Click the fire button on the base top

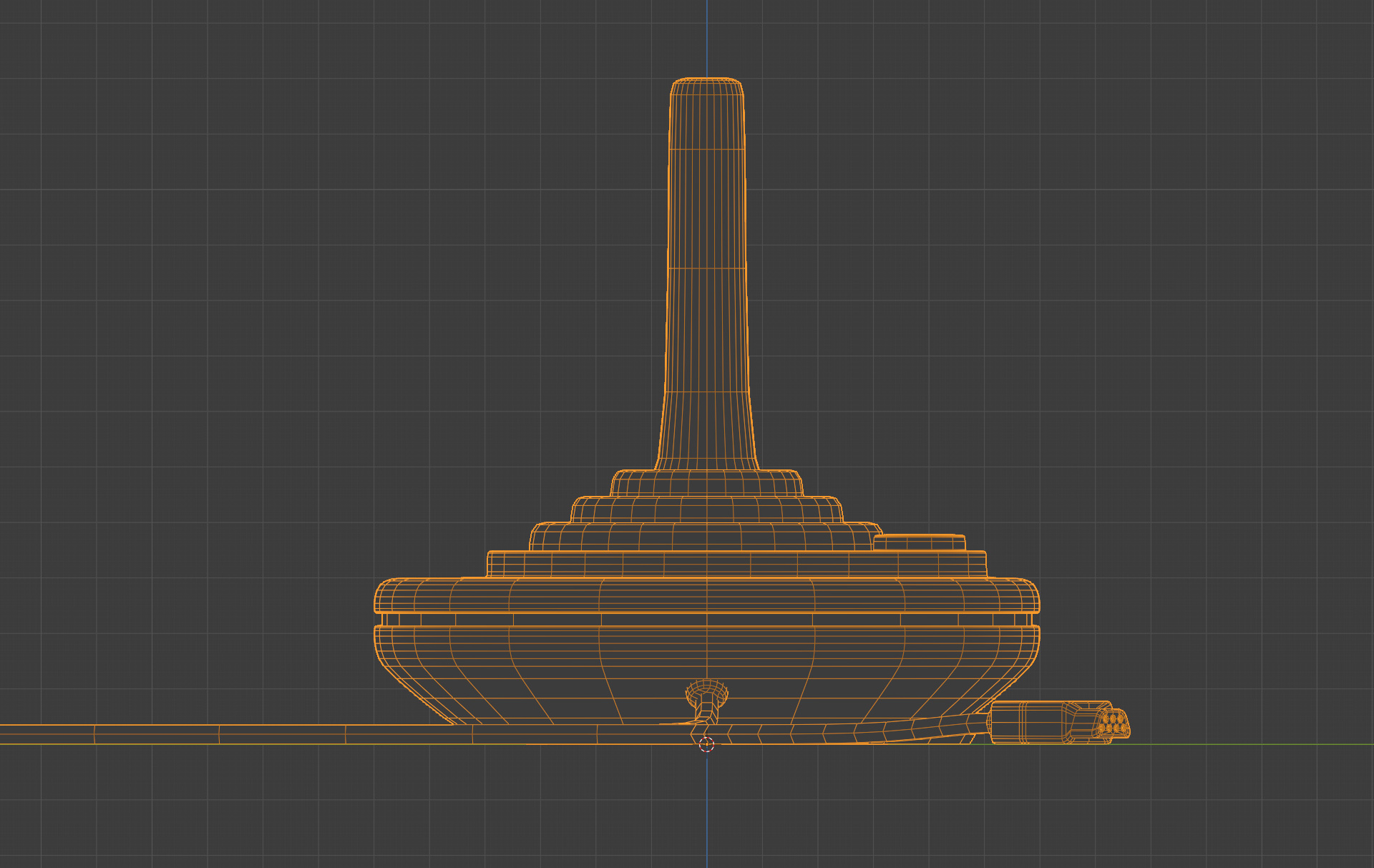(x=920, y=542)
